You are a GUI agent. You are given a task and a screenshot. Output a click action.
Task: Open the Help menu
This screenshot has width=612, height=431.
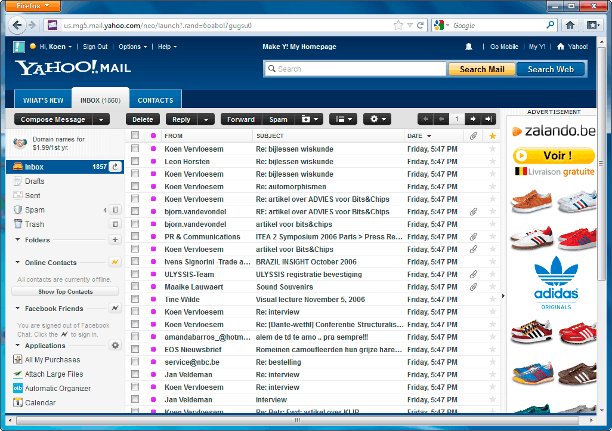point(167,46)
